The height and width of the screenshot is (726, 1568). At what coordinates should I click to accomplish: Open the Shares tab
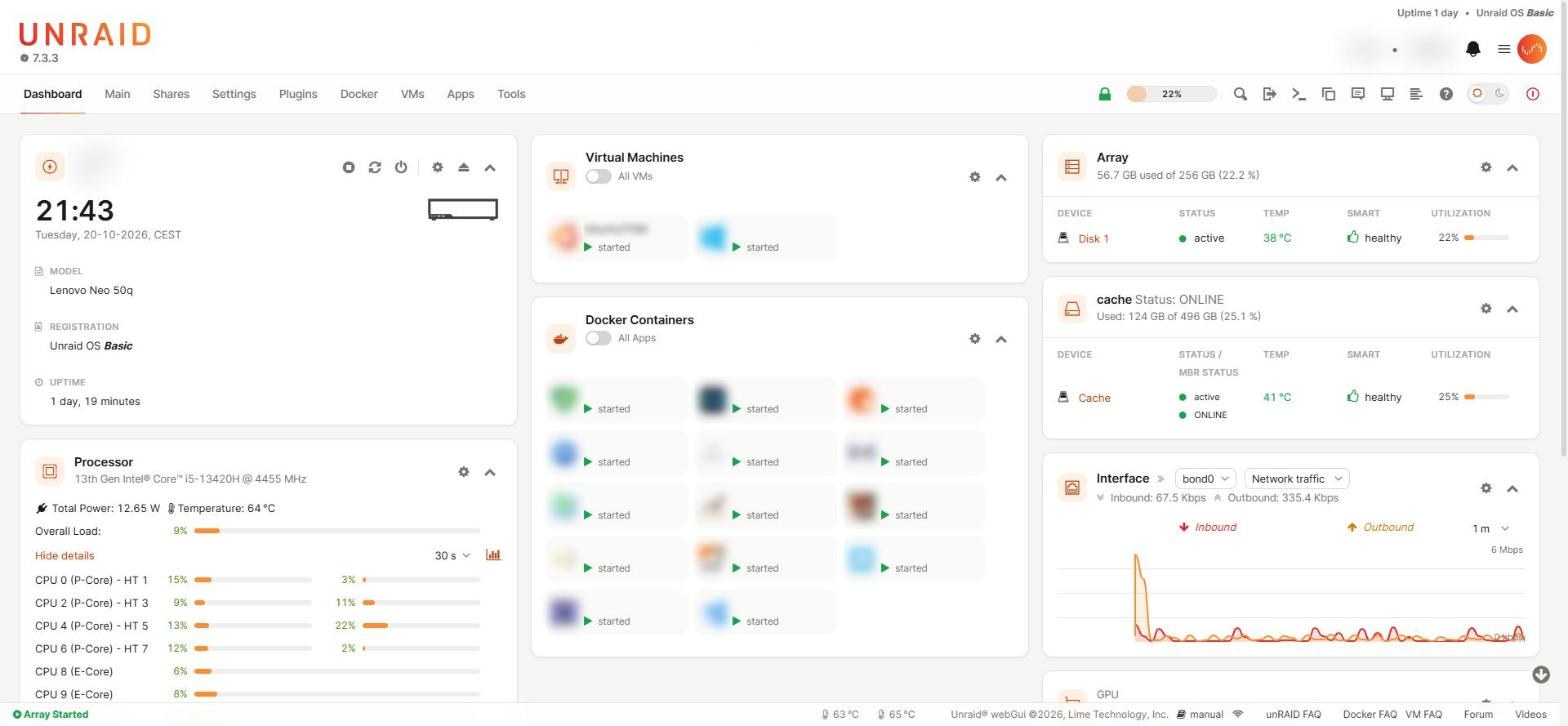(x=171, y=94)
